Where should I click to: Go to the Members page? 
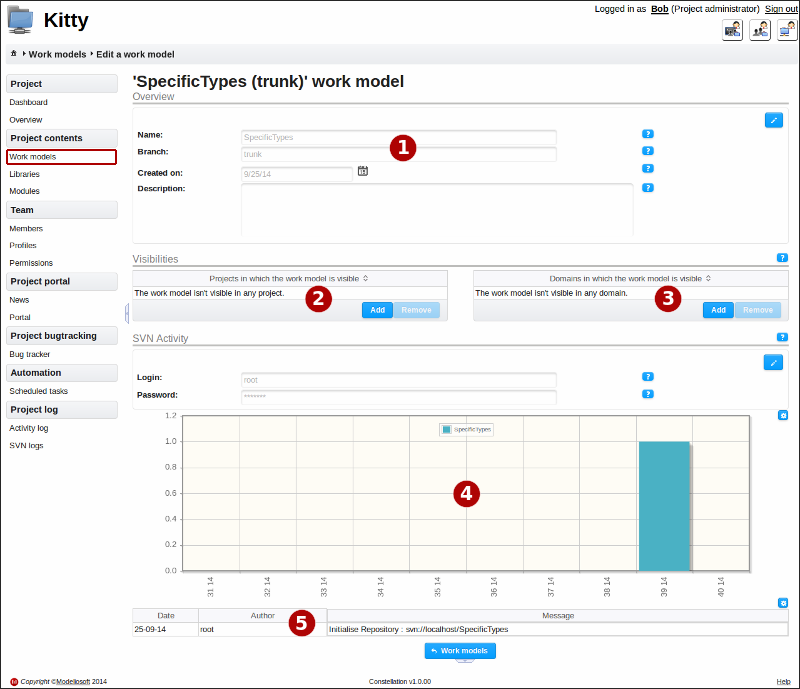26,229
